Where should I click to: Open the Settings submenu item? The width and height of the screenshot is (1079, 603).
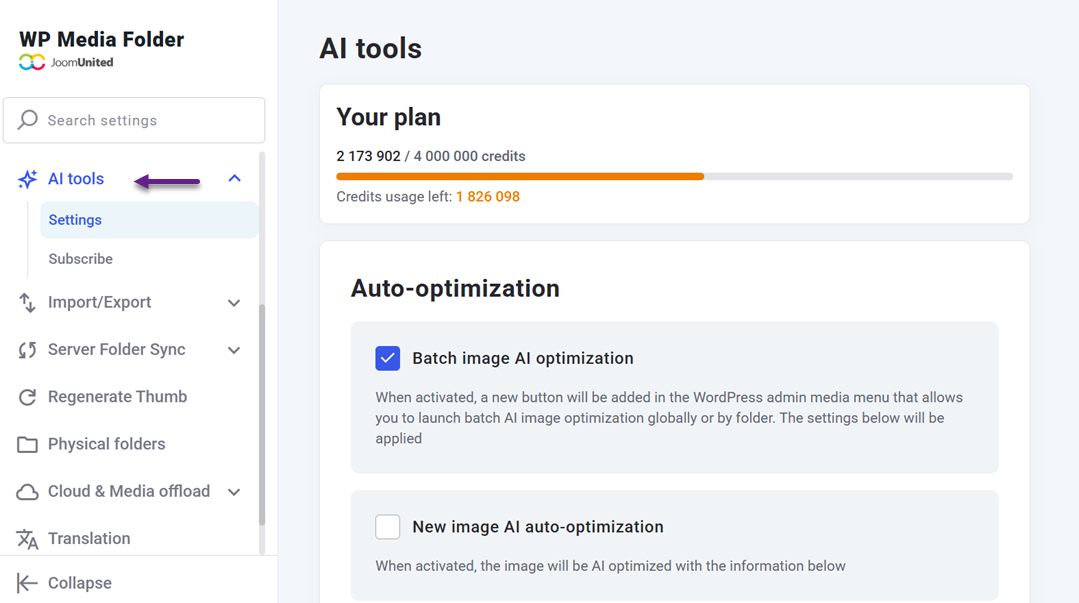[x=149, y=220]
